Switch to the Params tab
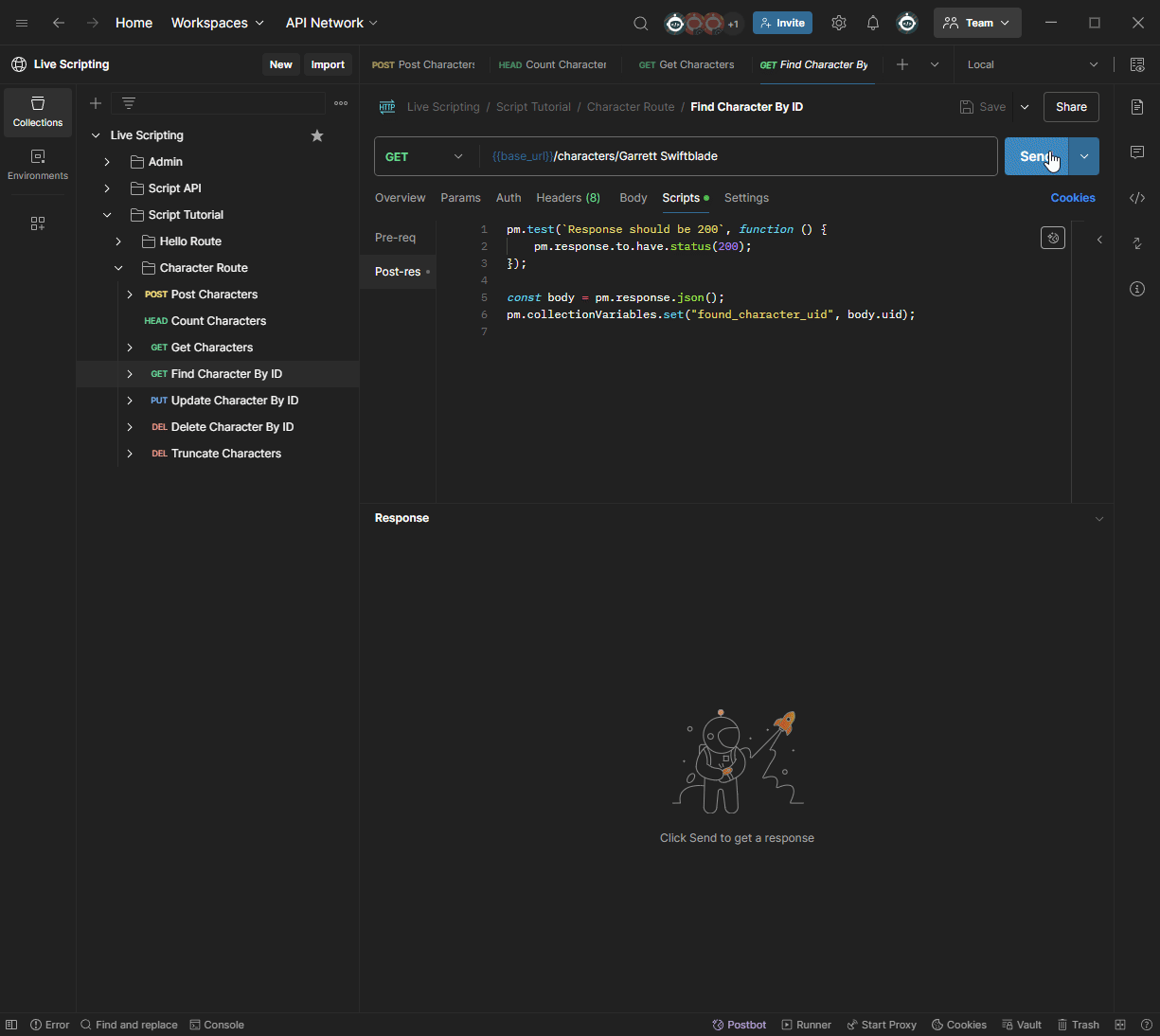The height and width of the screenshot is (1036, 1160). [x=460, y=198]
